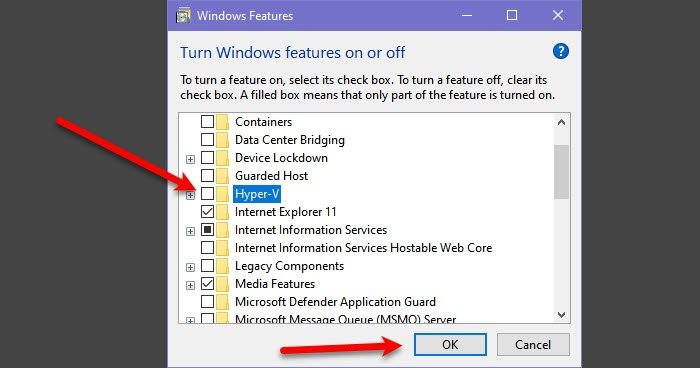Tick the Microsoft Defender Application Guard checkbox
Viewport: 700px width, 368px height.
pyautogui.click(x=207, y=301)
